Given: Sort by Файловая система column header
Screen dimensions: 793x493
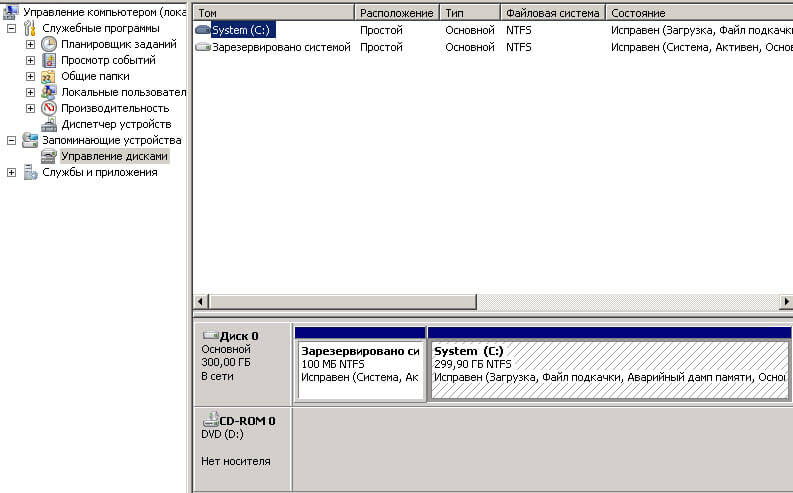Looking at the screenshot, I should coord(553,13).
